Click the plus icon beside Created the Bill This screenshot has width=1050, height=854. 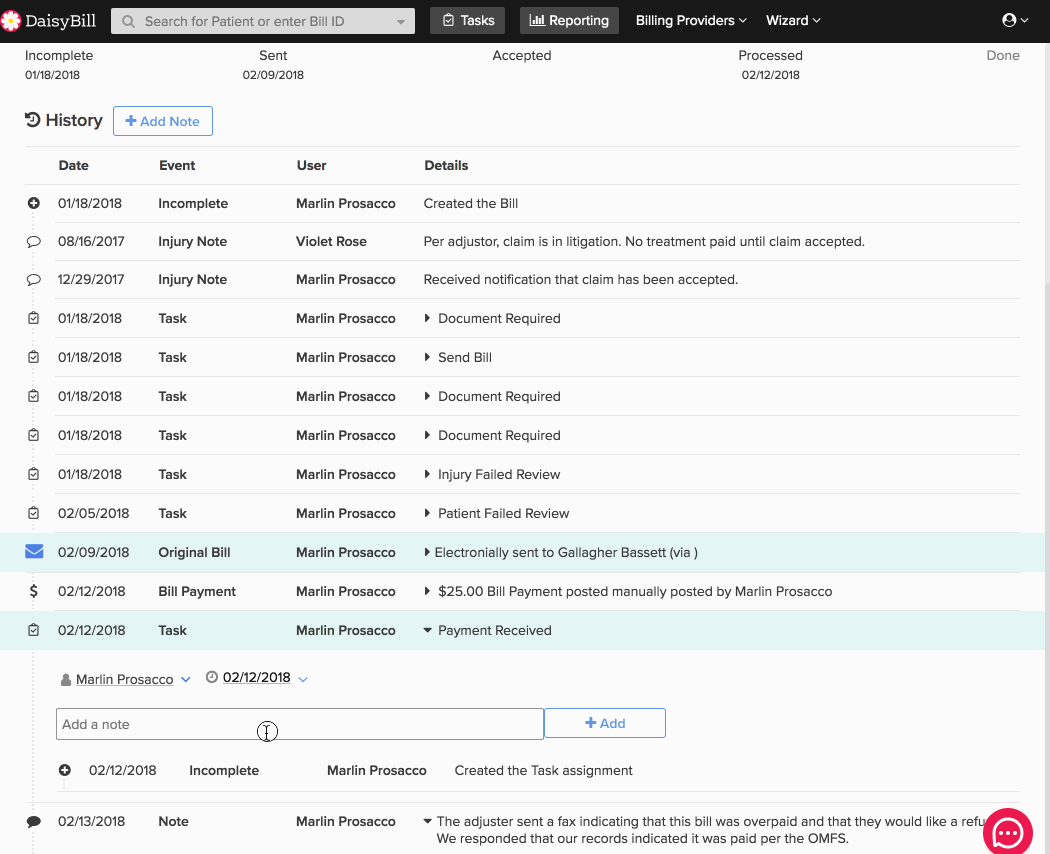click(33, 203)
